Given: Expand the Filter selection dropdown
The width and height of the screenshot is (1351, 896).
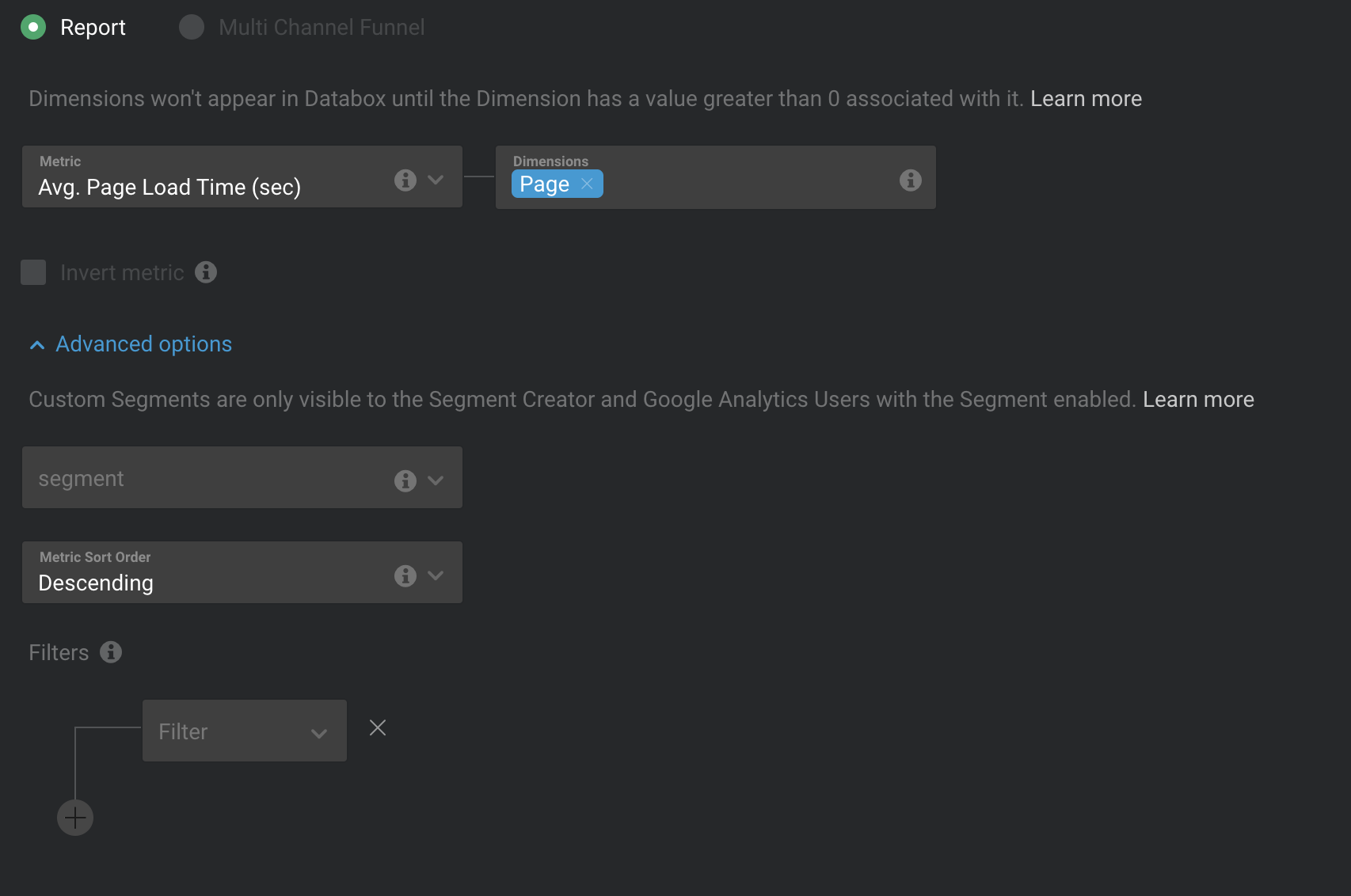Looking at the screenshot, I should pyautogui.click(x=319, y=732).
